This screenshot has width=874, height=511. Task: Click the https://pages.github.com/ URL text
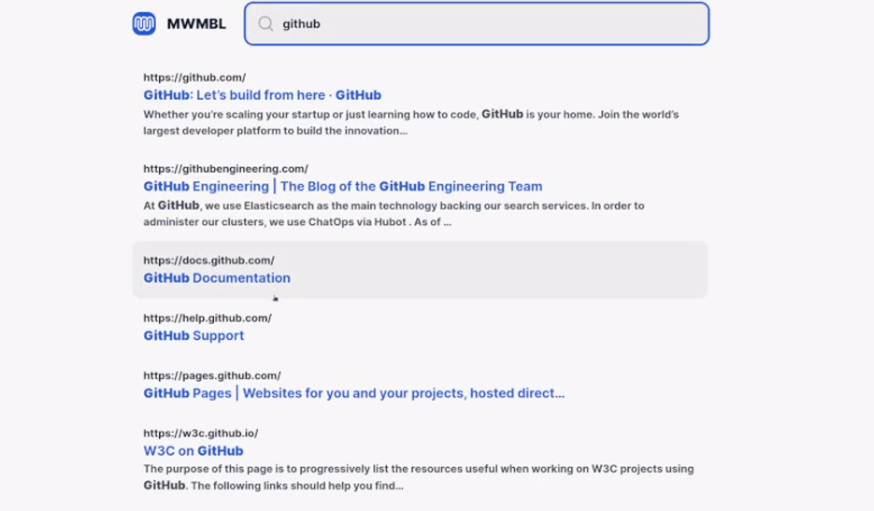point(212,376)
